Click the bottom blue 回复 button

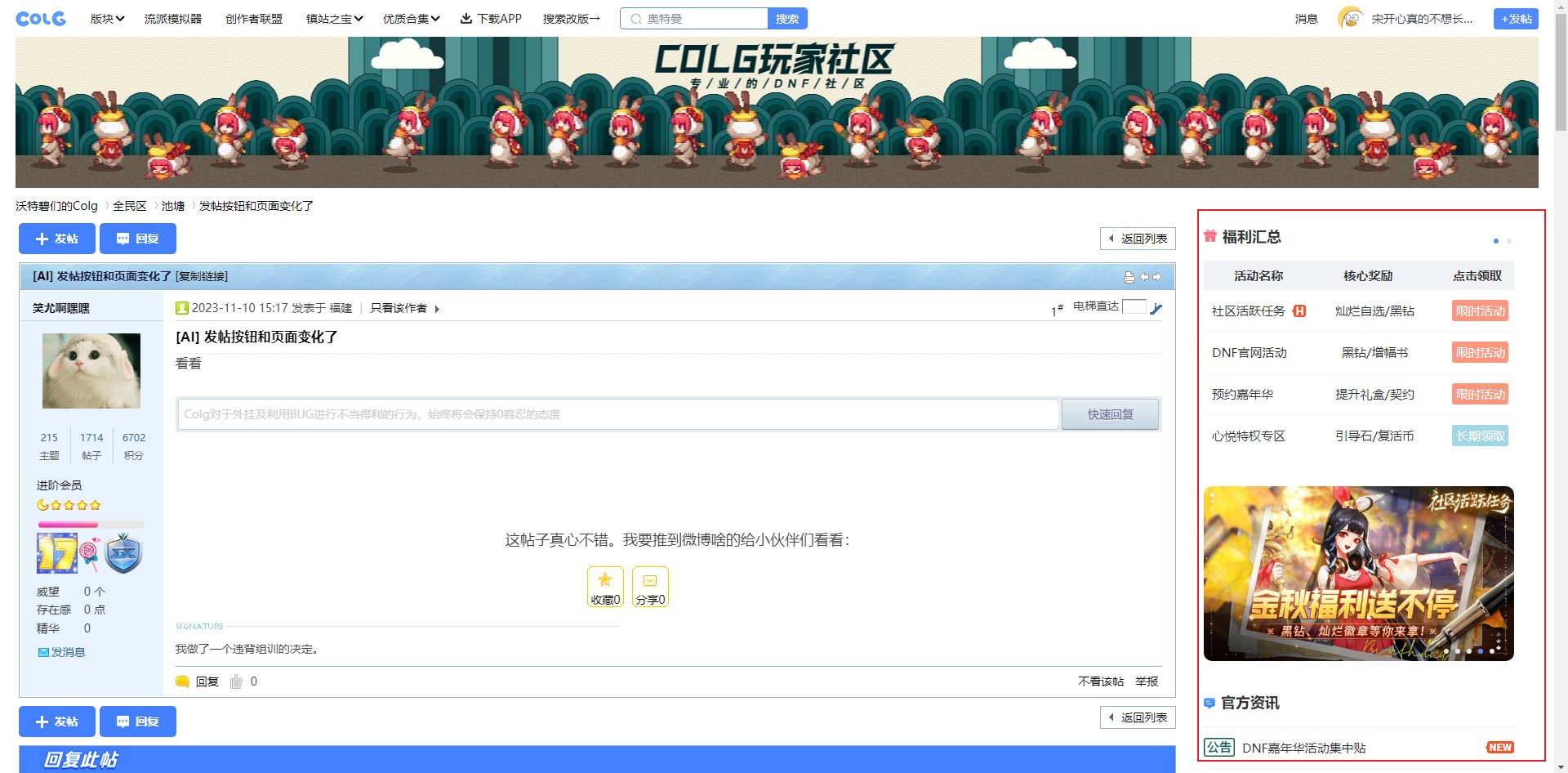[x=138, y=722]
